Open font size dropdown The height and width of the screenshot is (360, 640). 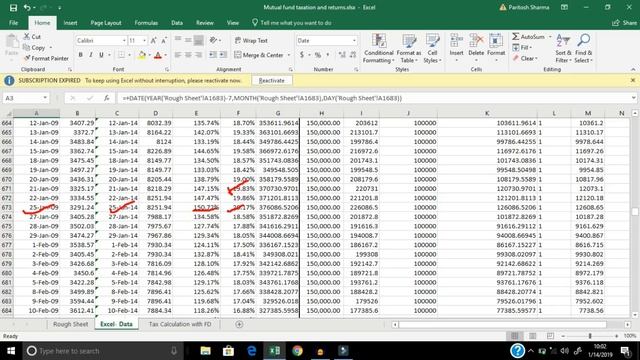pos(144,40)
